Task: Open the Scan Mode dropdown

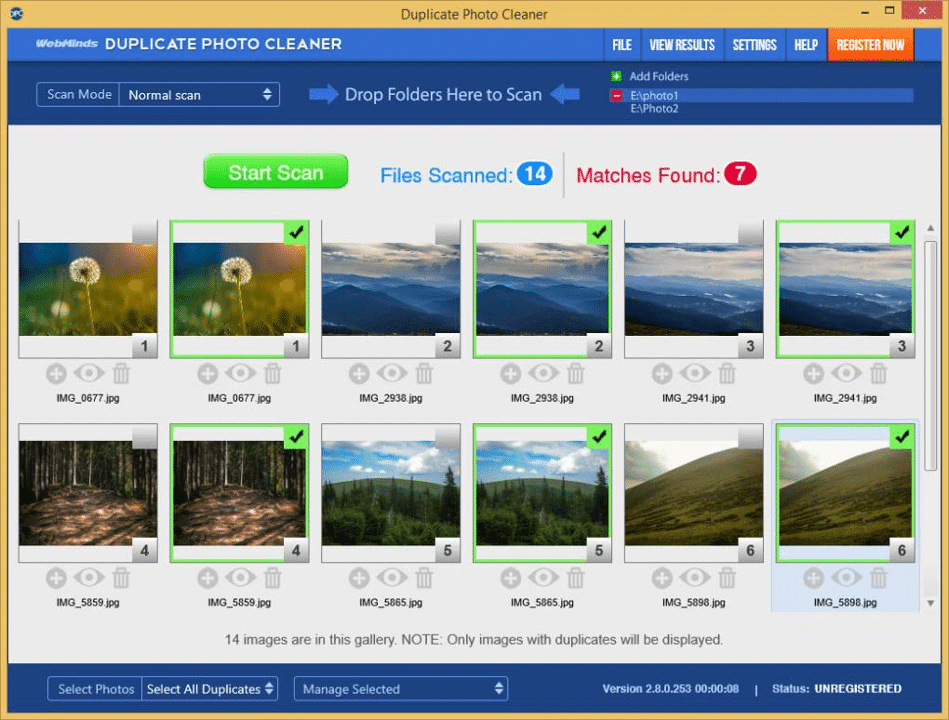Action: [199, 94]
